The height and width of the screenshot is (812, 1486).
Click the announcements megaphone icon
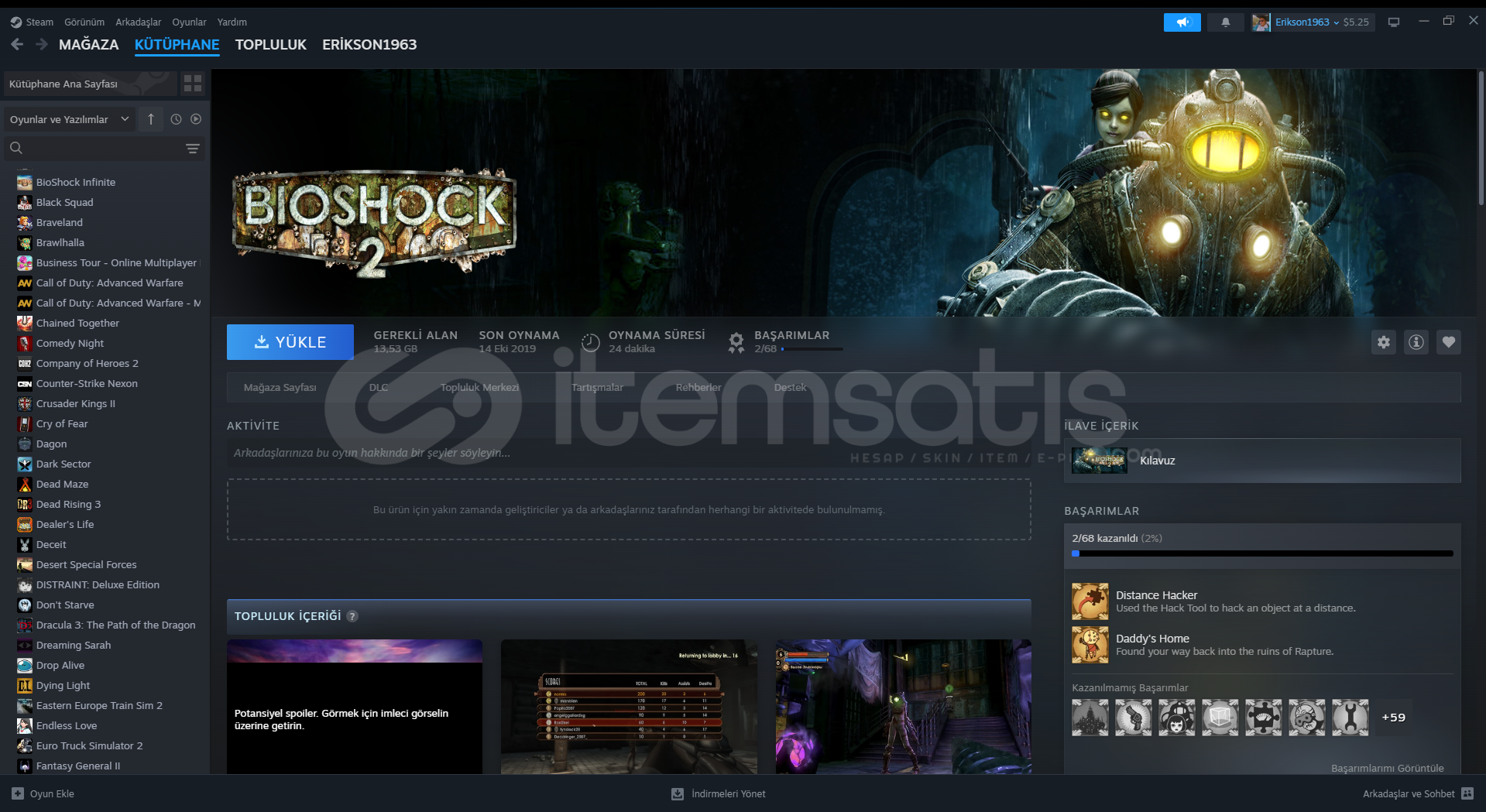coord(1182,22)
